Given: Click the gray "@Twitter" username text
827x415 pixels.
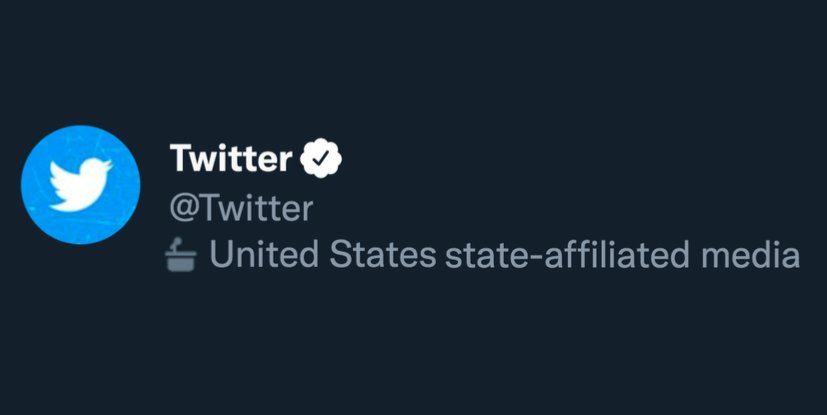Looking at the screenshot, I should tap(241, 208).
